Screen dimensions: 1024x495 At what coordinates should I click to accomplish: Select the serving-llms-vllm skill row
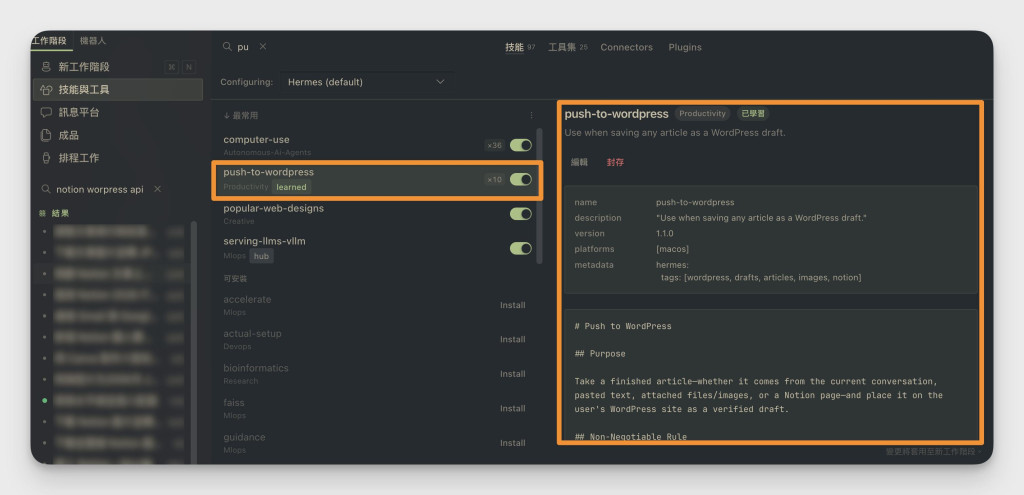pos(377,248)
